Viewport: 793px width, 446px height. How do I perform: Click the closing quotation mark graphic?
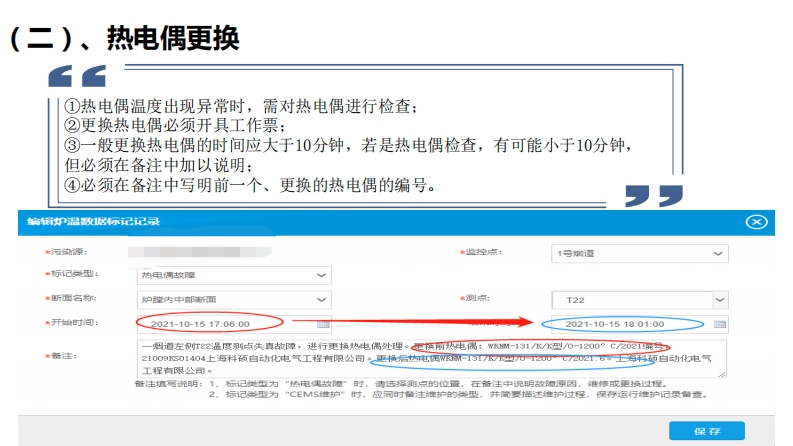tap(653, 195)
